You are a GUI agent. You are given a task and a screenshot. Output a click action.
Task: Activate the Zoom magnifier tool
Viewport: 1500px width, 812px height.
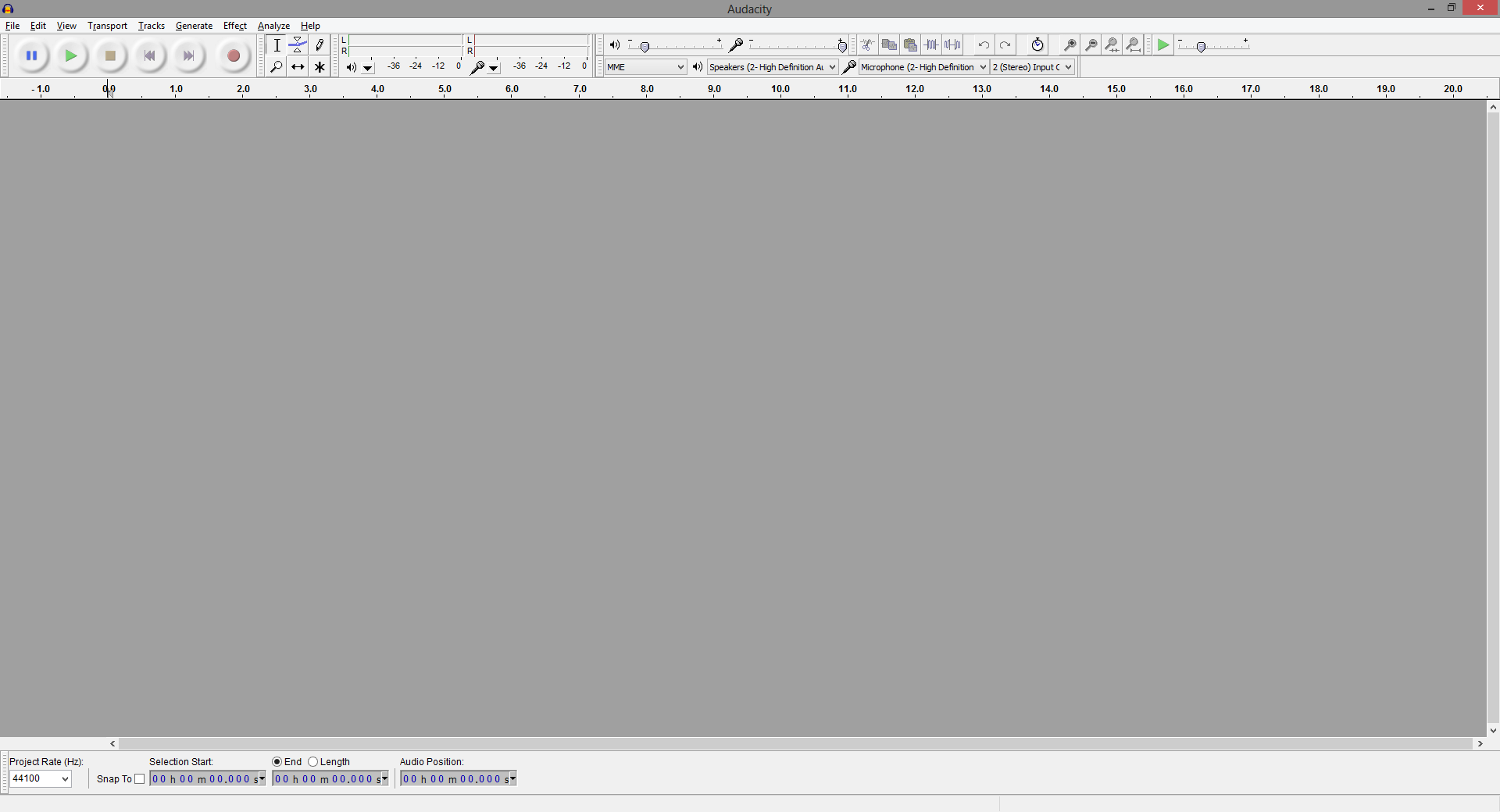277,67
